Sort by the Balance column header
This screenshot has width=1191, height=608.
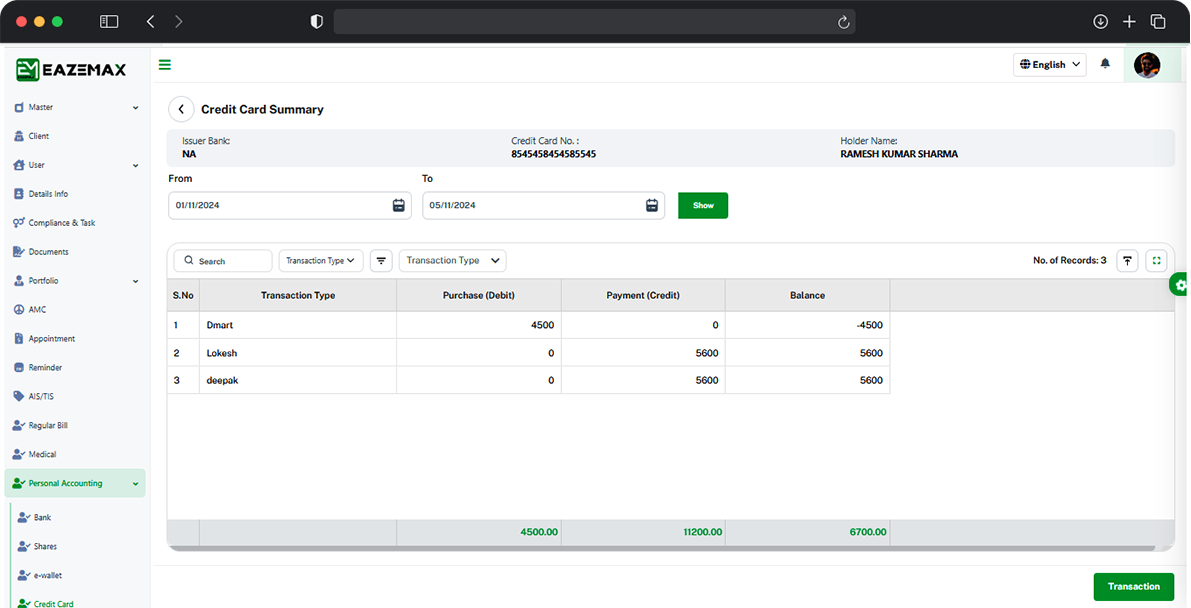pyautogui.click(x=807, y=295)
